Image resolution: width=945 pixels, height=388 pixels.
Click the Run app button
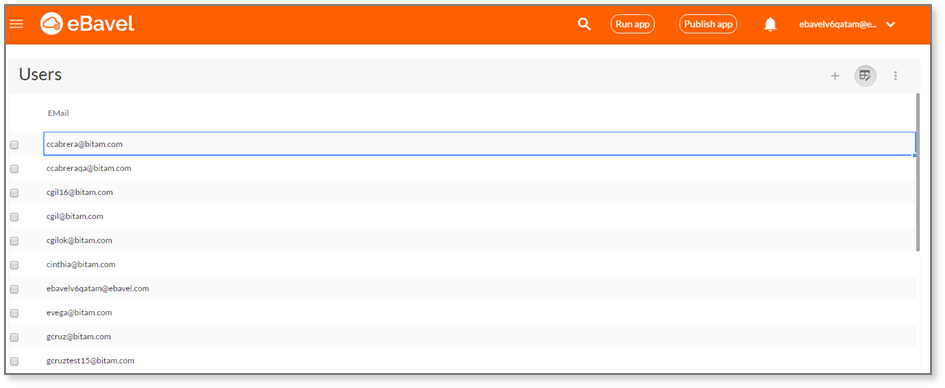click(633, 24)
